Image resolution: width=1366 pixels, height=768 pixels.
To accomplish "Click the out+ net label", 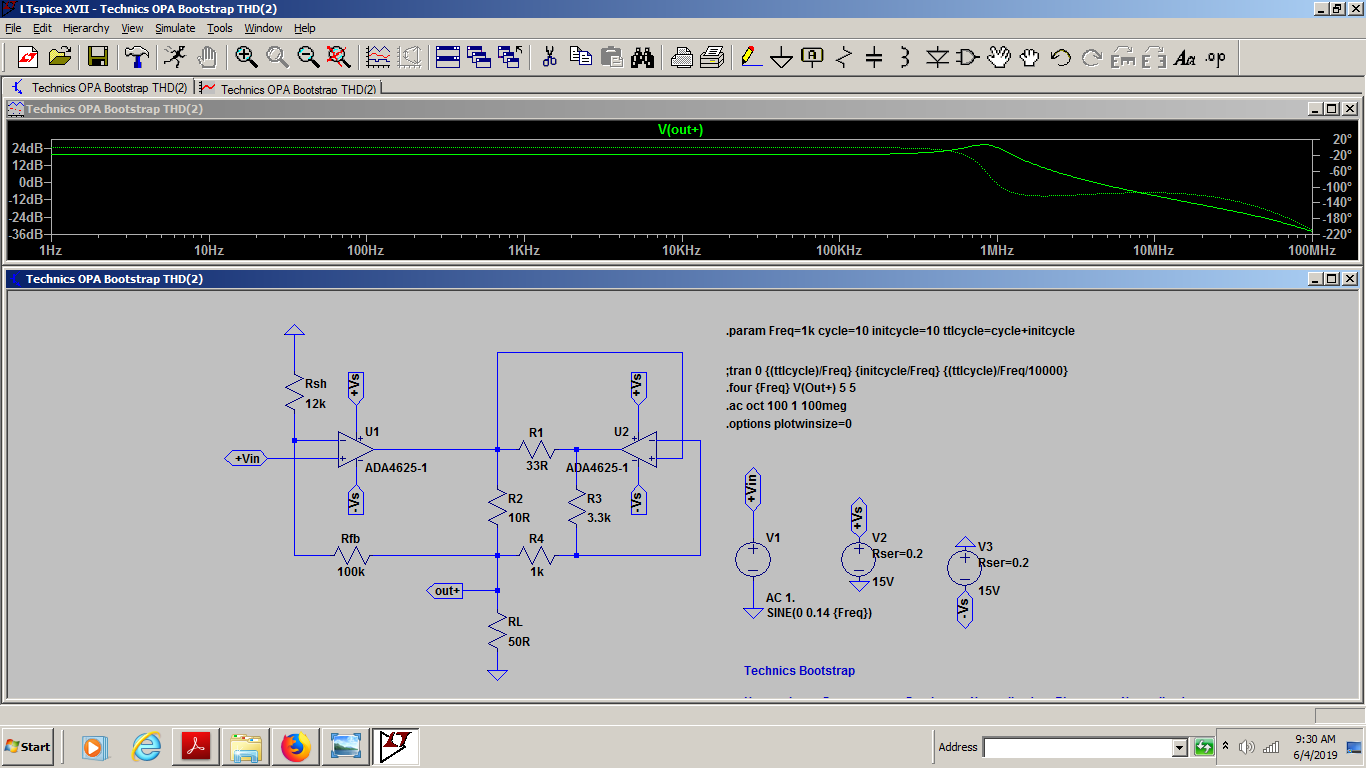I will coord(447,591).
